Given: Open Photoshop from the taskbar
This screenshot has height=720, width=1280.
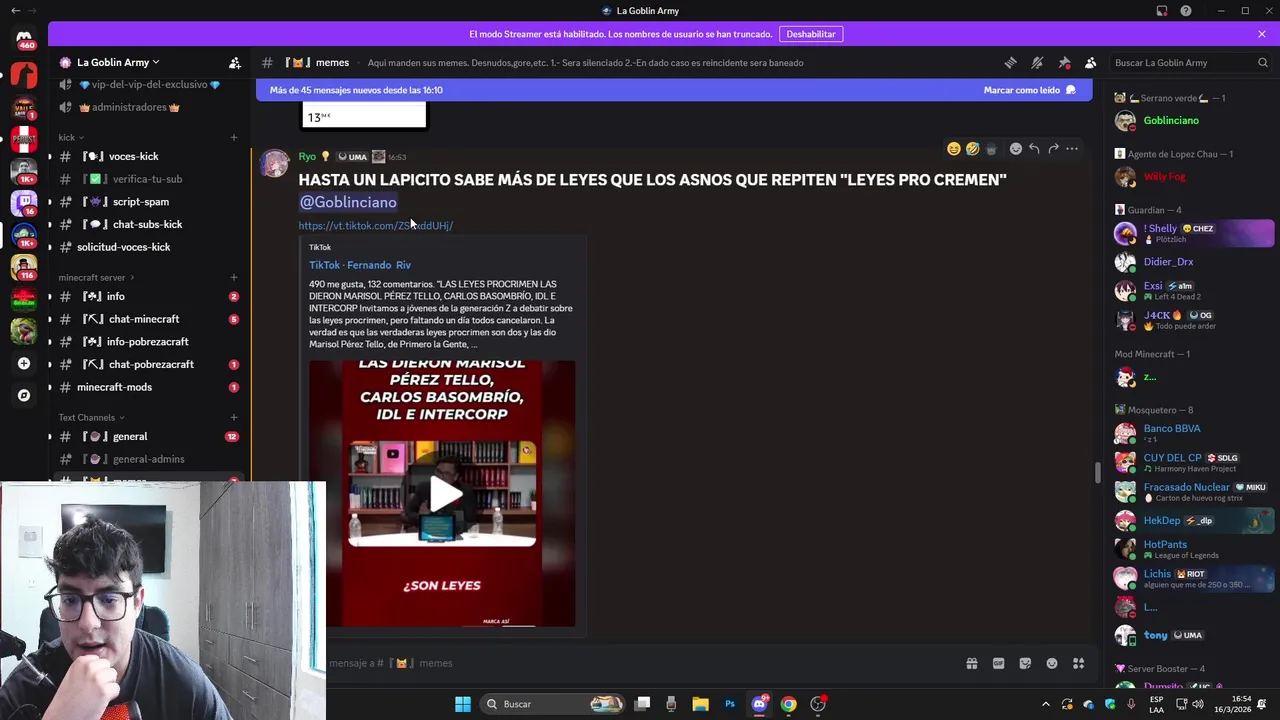Looking at the screenshot, I should click(x=730, y=704).
